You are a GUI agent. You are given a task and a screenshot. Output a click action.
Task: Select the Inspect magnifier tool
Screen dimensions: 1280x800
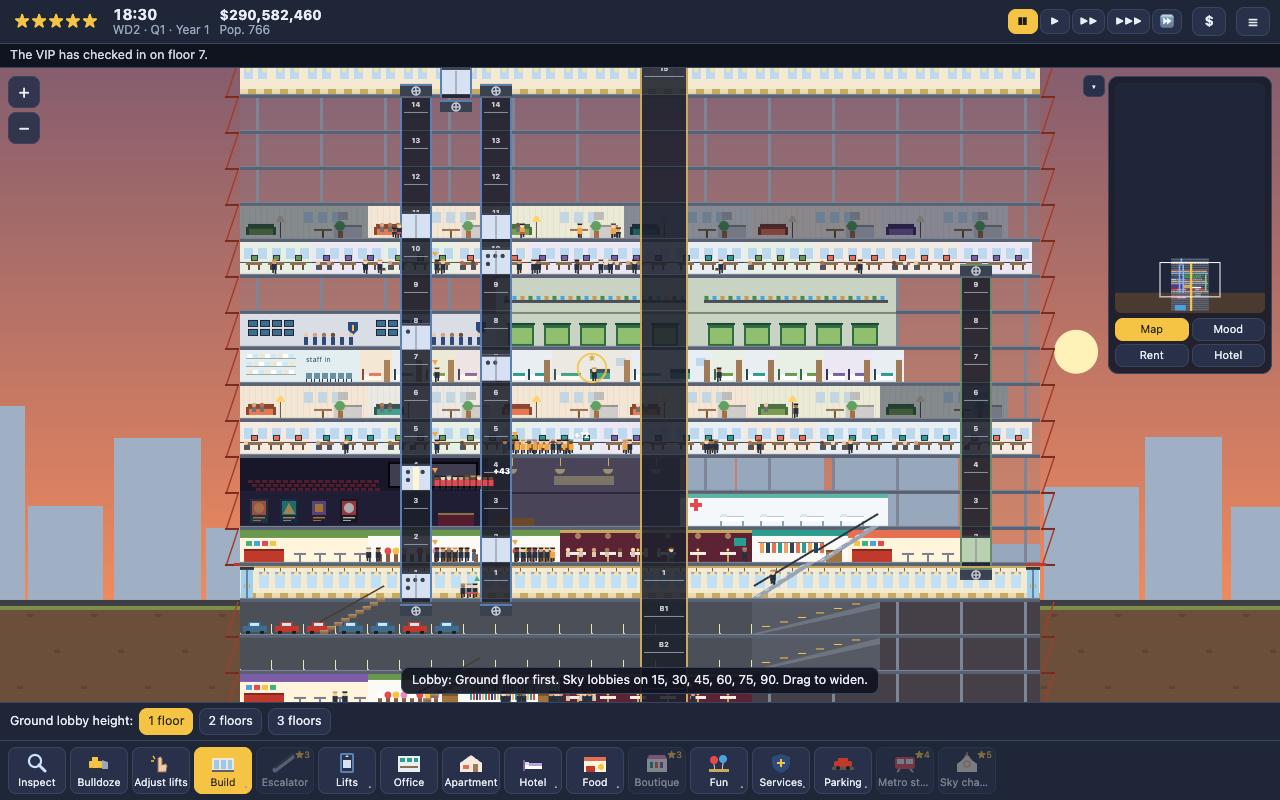tap(37, 770)
